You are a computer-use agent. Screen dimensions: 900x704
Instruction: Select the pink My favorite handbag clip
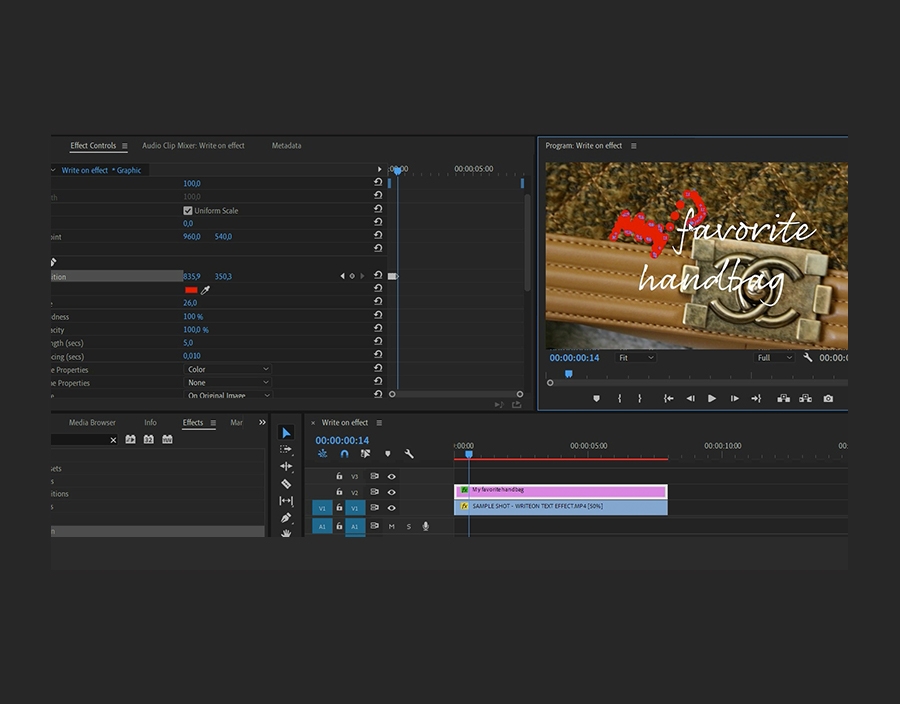point(560,491)
